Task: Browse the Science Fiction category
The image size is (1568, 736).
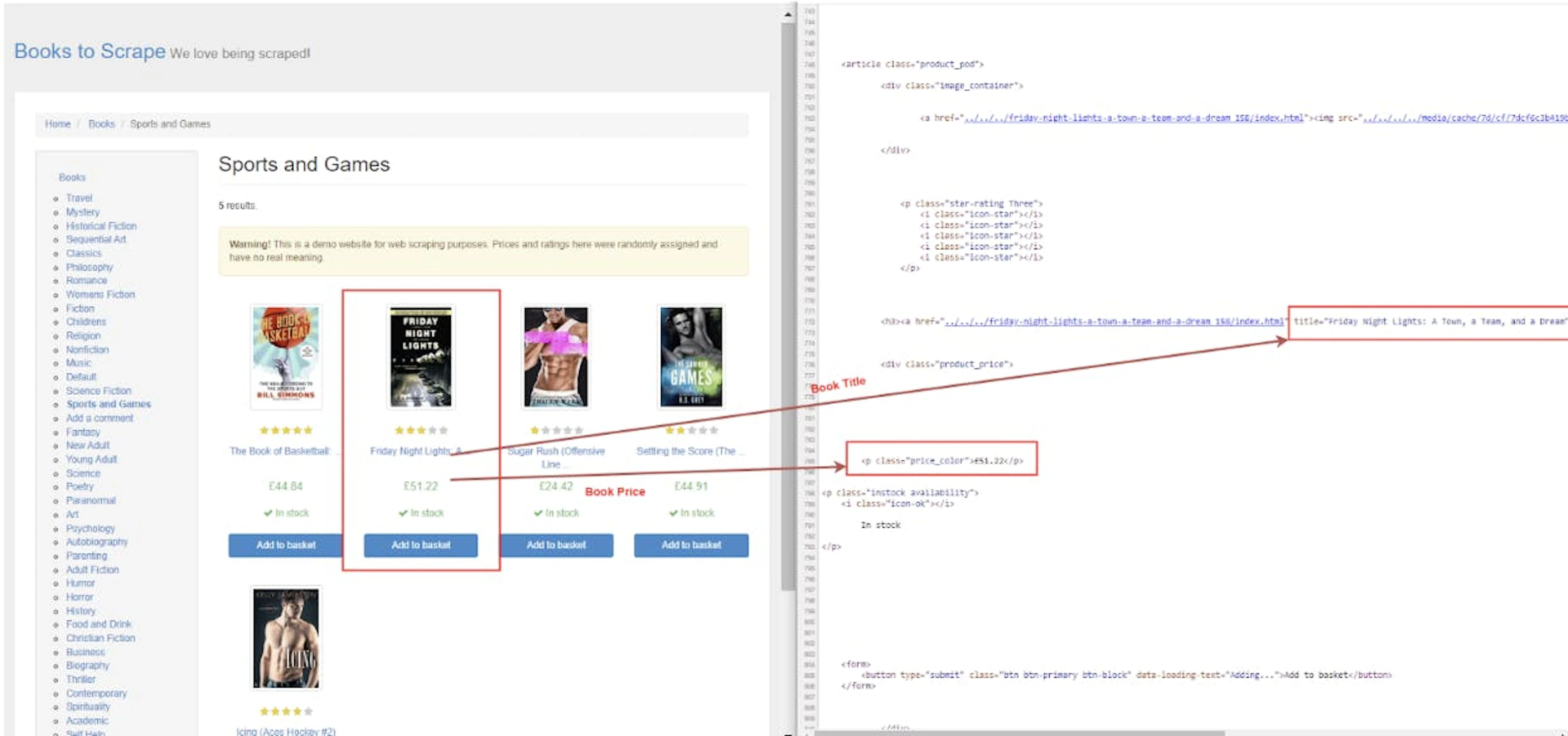Action: (98, 392)
